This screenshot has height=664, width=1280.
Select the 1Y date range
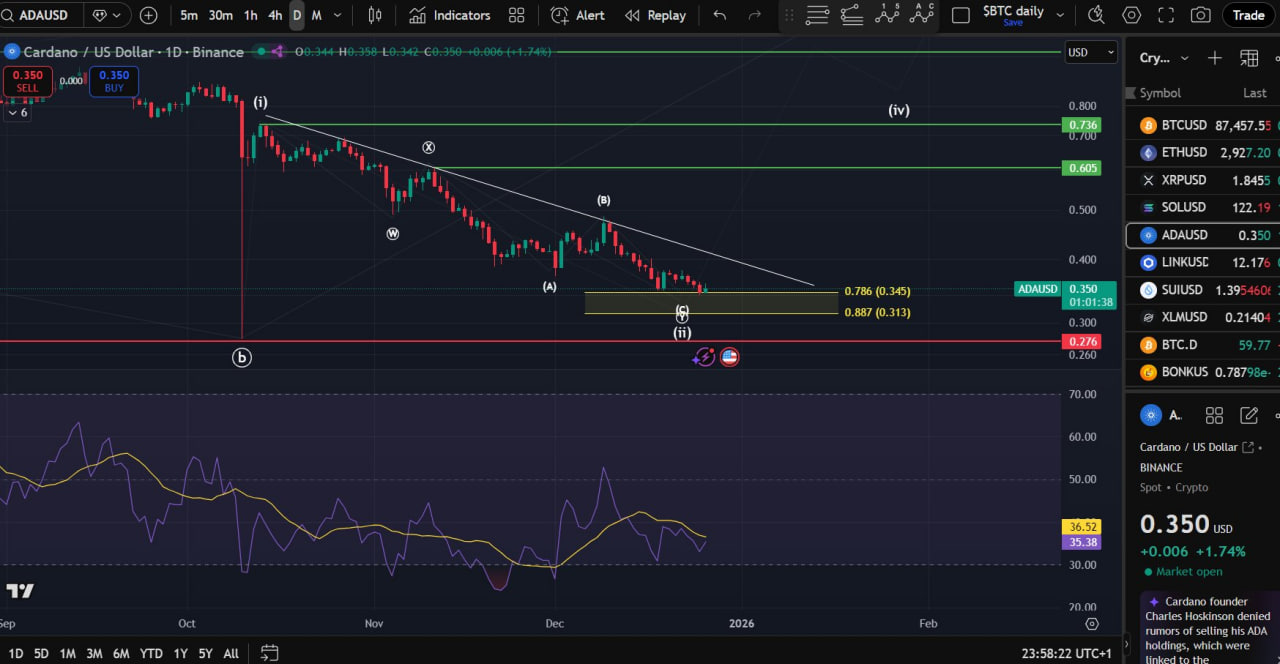pyautogui.click(x=180, y=653)
